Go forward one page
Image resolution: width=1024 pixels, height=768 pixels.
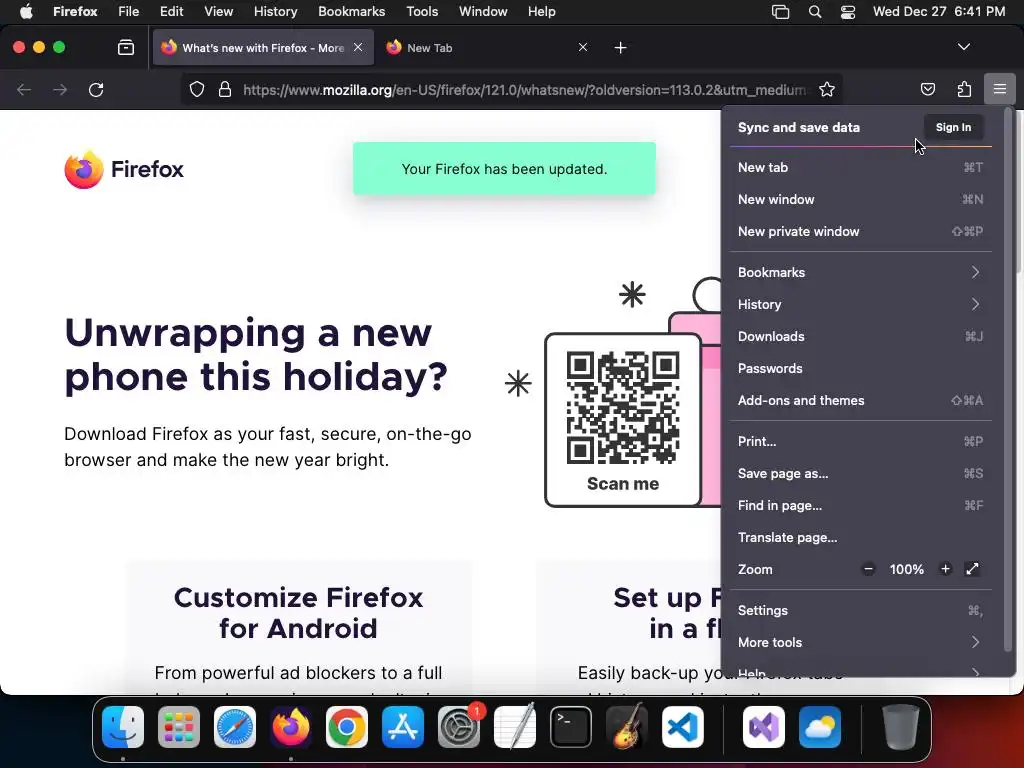point(60,89)
